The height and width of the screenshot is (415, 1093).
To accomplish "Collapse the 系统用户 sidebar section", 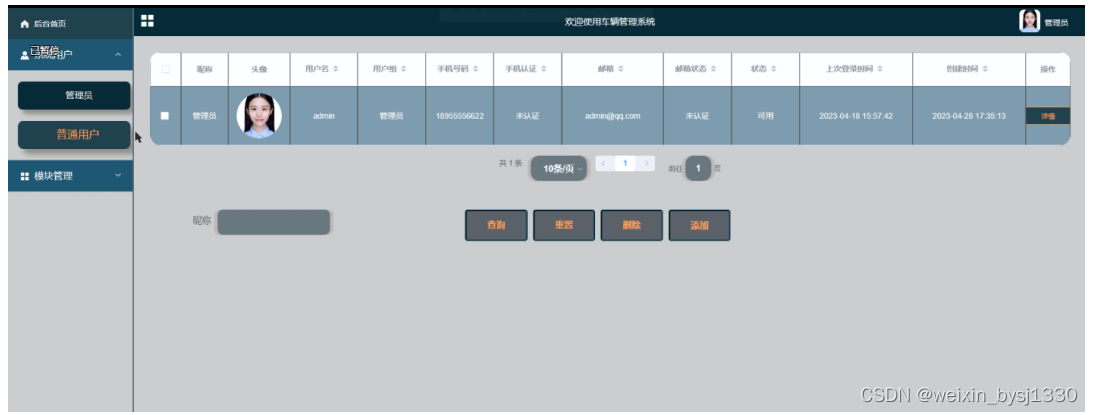I will pos(70,54).
